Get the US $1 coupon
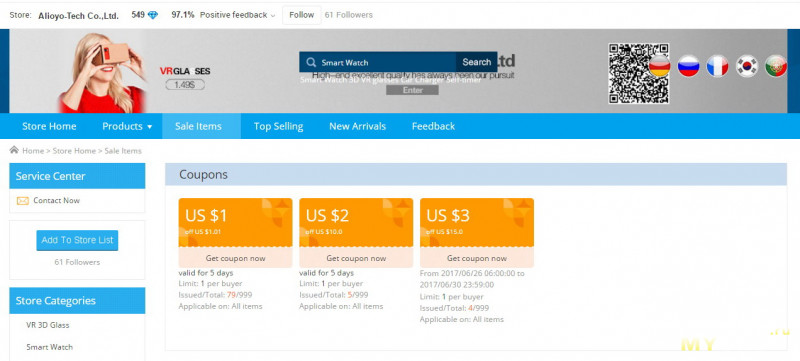The width and height of the screenshot is (800, 361). point(235,258)
